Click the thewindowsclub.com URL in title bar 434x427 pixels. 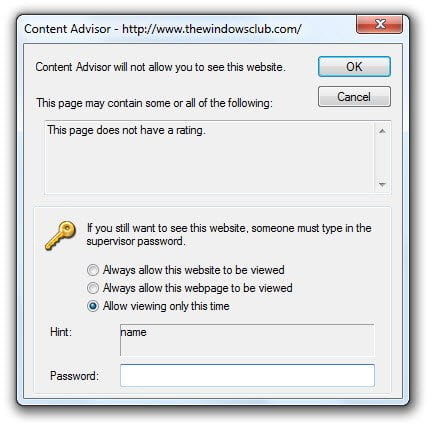pos(212,29)
